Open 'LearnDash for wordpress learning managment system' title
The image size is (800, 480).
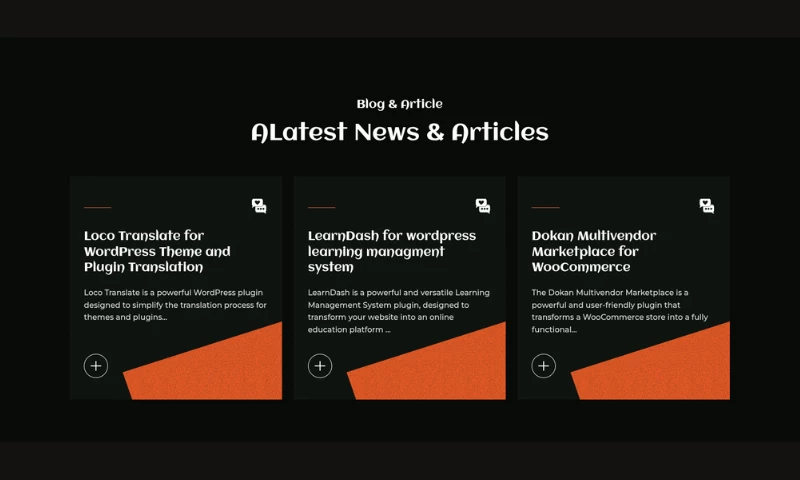(392, 251)
